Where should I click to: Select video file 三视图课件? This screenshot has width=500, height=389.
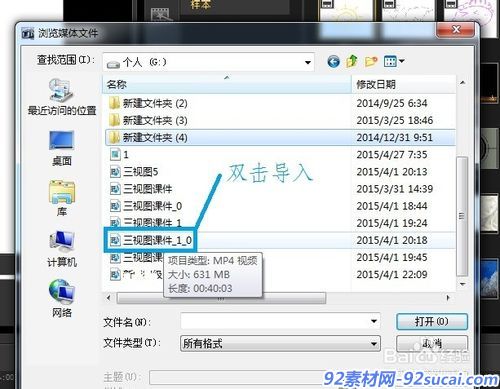coord(141,189)
